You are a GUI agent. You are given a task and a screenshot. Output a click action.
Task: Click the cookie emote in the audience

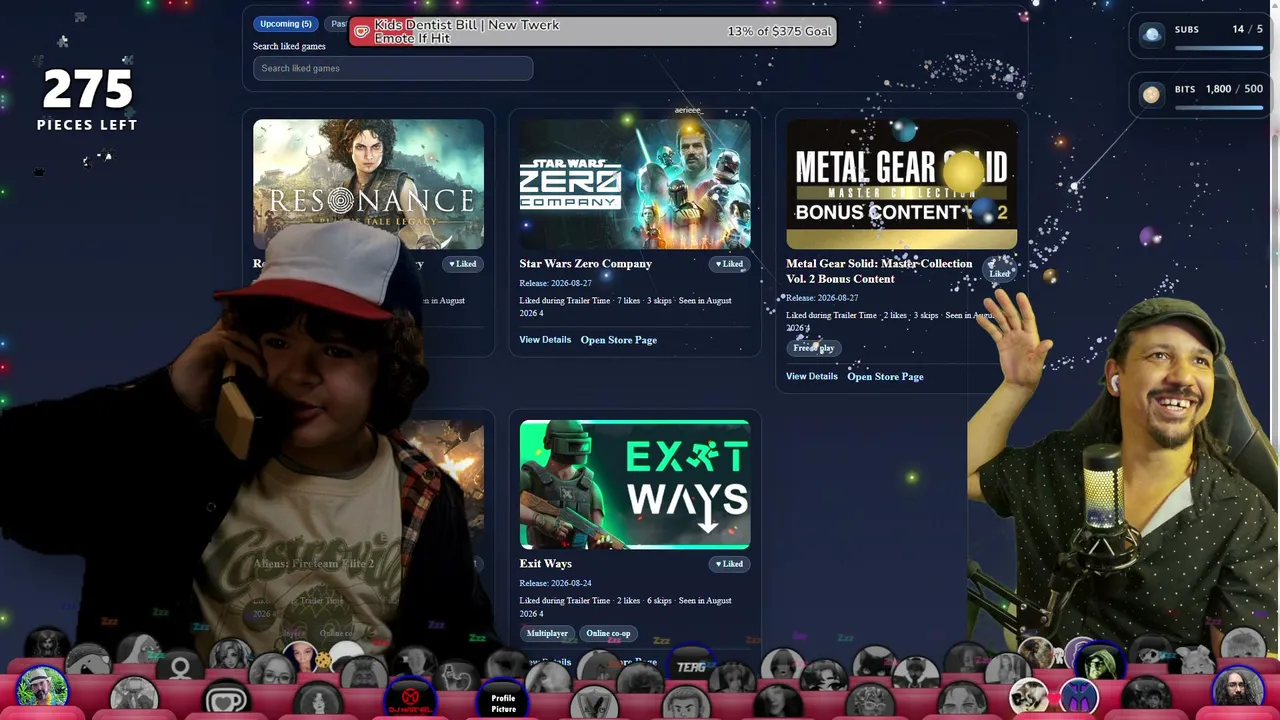click(323, 661)
